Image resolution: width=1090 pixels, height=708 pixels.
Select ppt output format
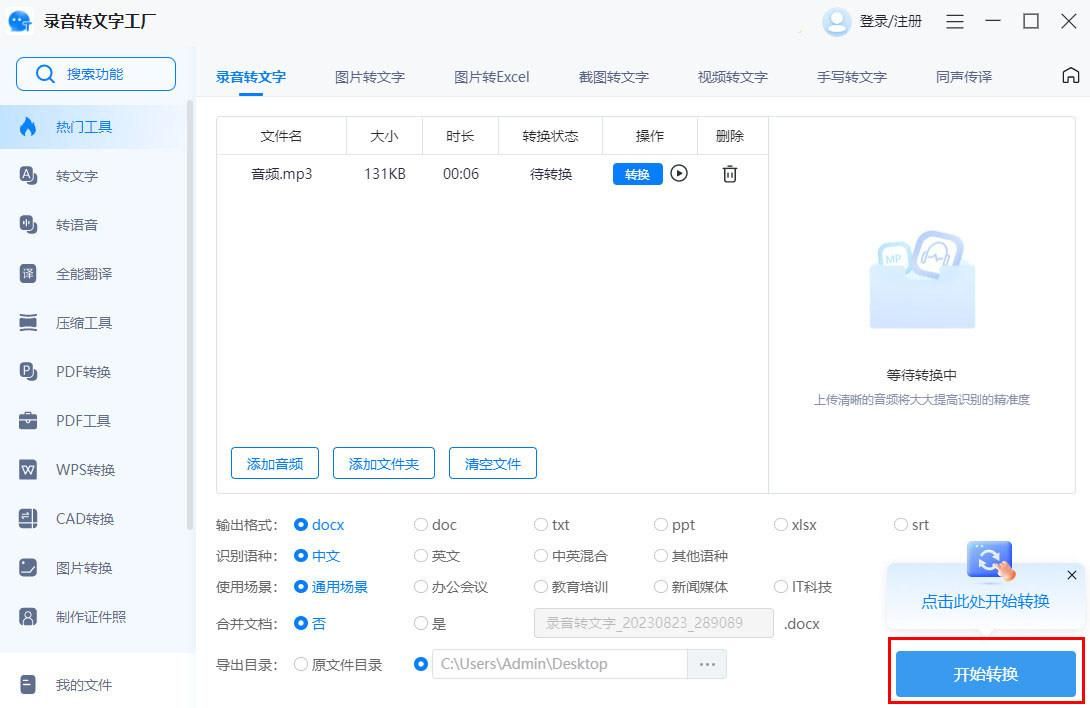pyautogui.click(x=660, y=524)
